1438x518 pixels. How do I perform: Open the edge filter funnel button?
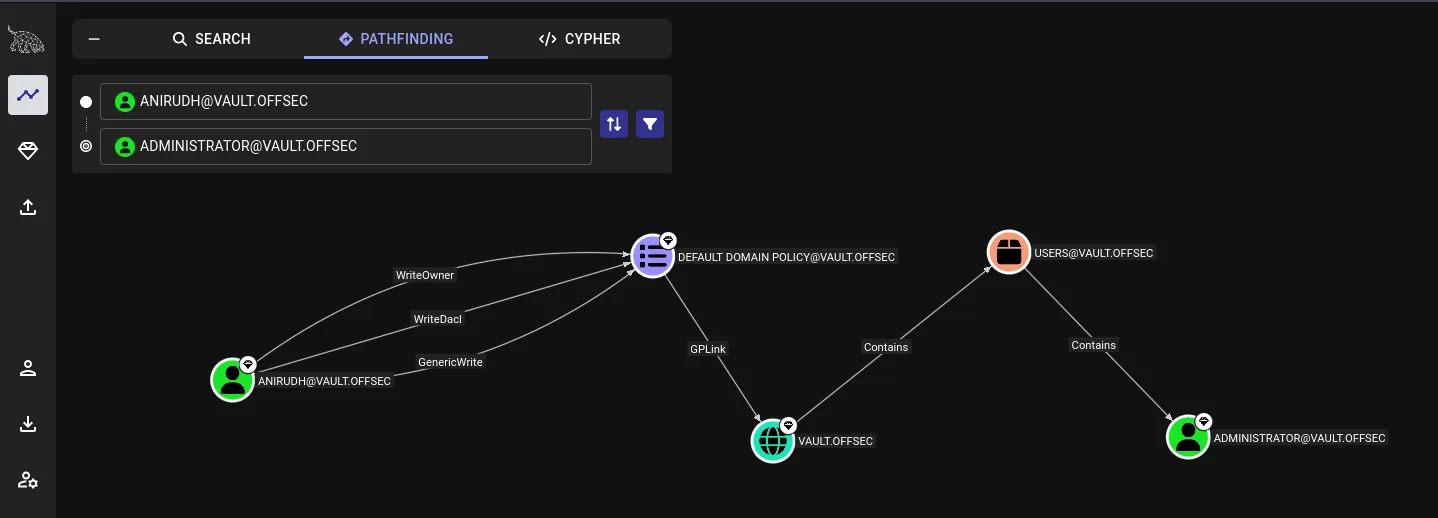click(x=650, y=124)
